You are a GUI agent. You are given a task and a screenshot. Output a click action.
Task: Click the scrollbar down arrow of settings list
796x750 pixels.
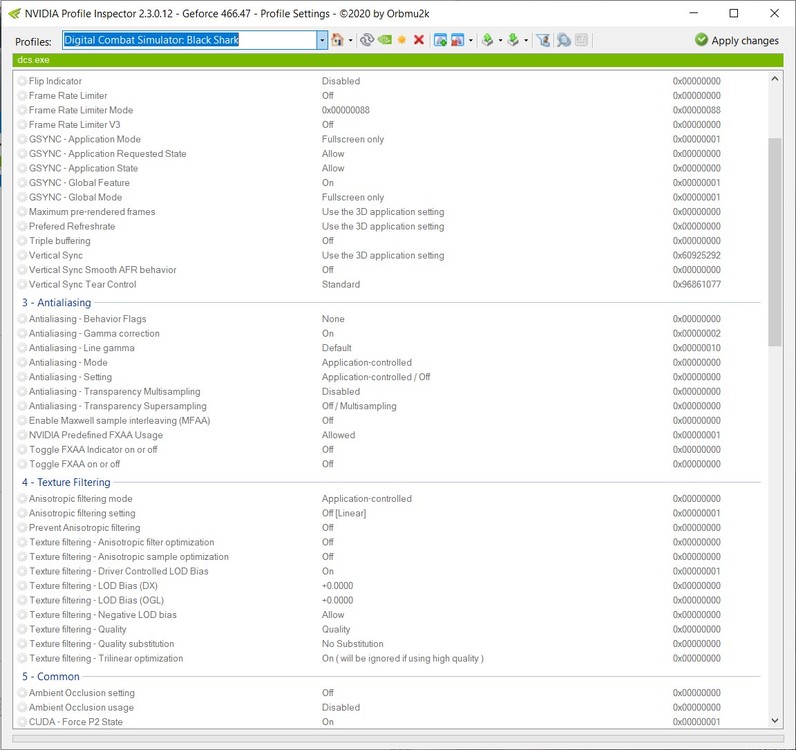[x=775, y=721]
